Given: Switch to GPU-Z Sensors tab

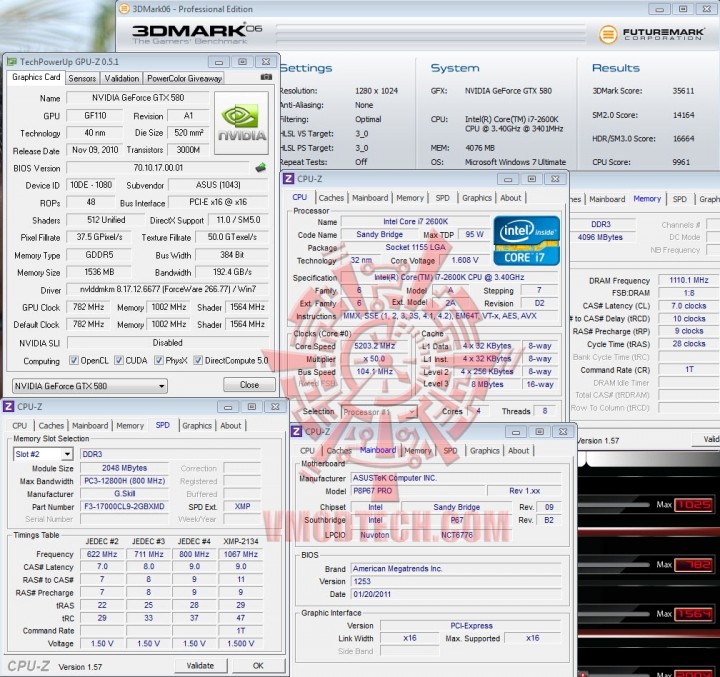Looking at the screenshot, I should coord(82,79).
